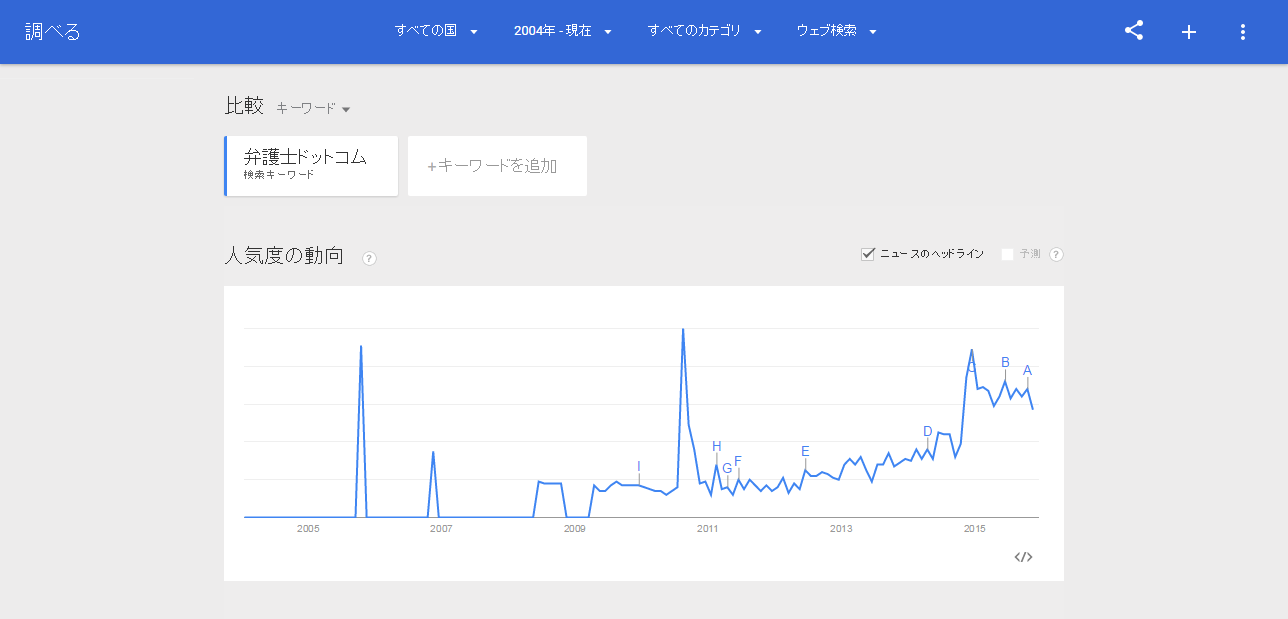The width and height of the screenshot is (1288, 619).
Task: Click the +キーワードを追加 field
Action: [497, 166]
